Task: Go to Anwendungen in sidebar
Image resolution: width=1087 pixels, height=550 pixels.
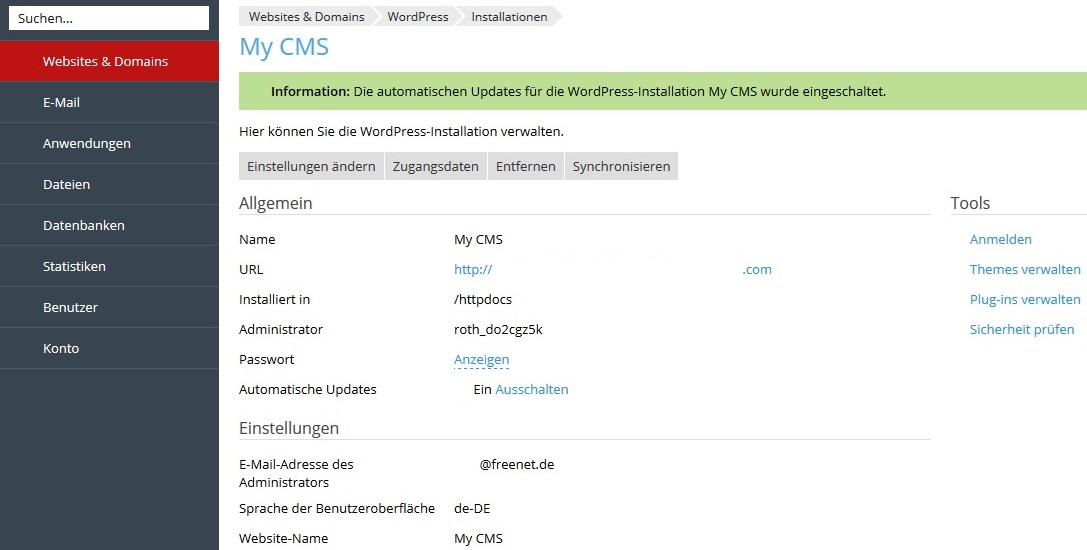Action: 110,144
